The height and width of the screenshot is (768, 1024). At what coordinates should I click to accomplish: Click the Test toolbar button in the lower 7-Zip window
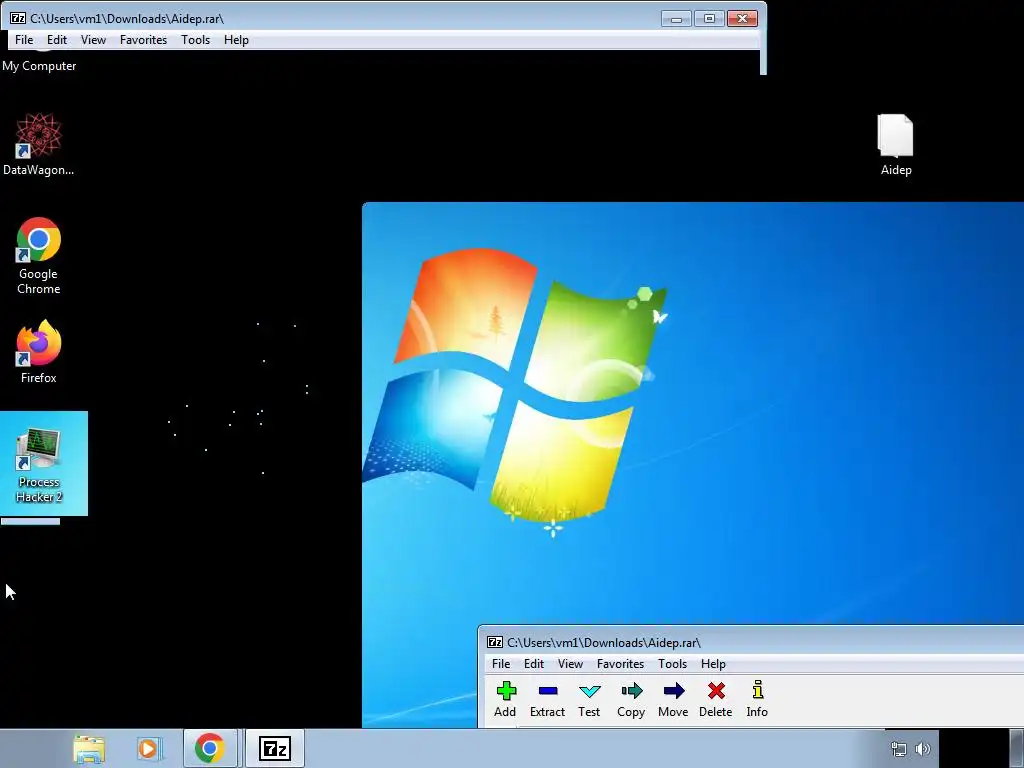coord(589,699)
